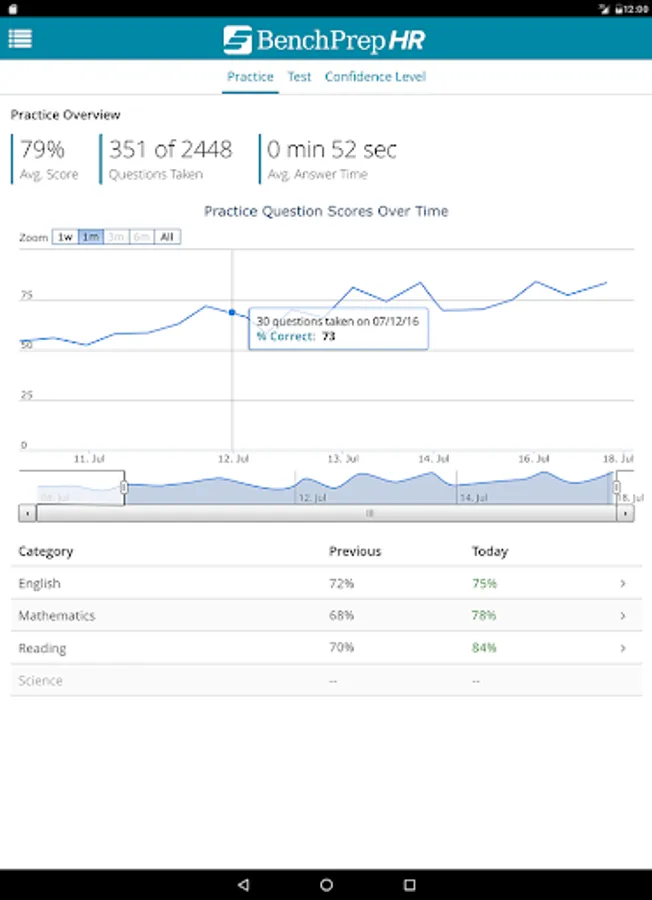Click the left range navigator handle
This screenshot has height=900, width=652.
(123, 487)
